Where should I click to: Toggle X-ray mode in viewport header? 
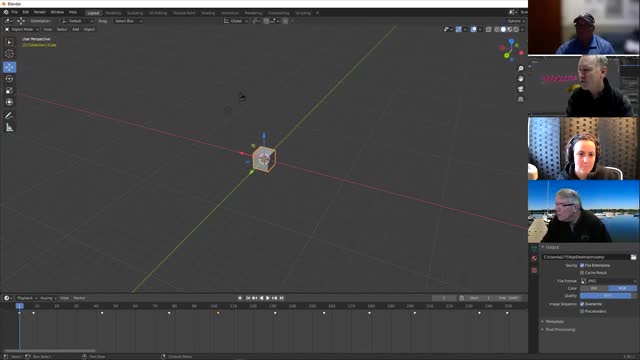489,29
